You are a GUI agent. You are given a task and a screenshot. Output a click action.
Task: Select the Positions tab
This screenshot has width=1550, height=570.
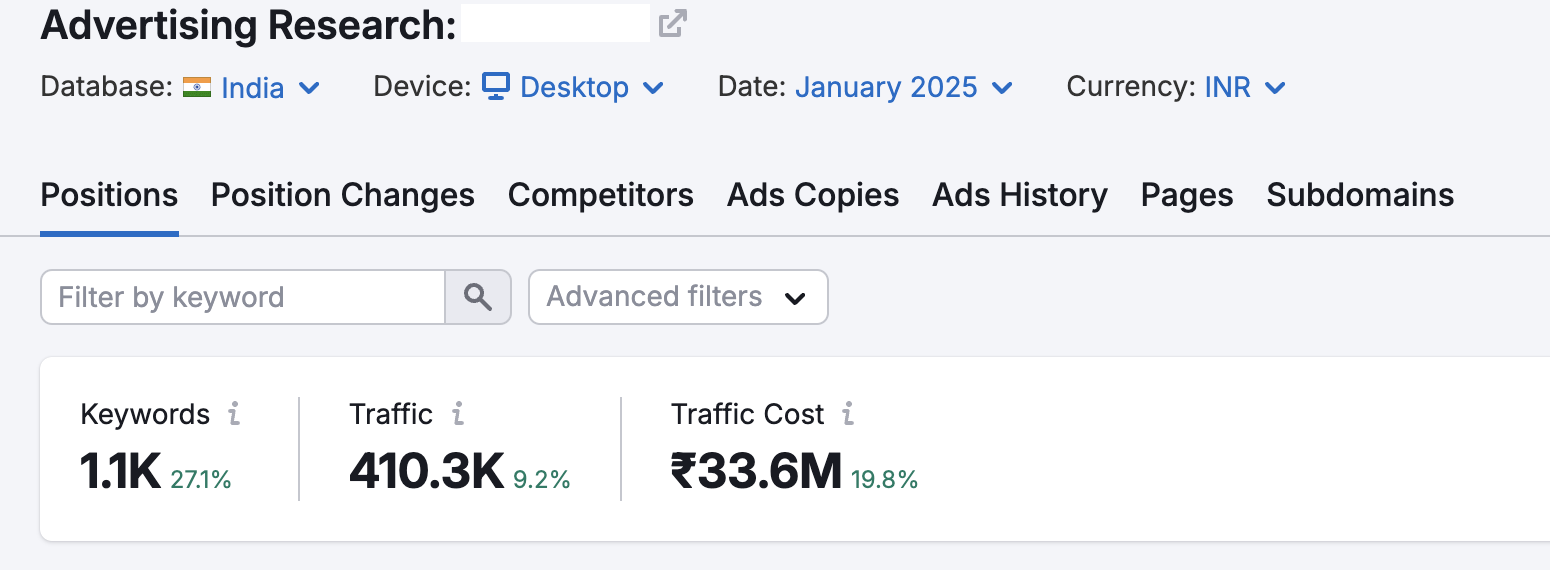tap(109, 195)
